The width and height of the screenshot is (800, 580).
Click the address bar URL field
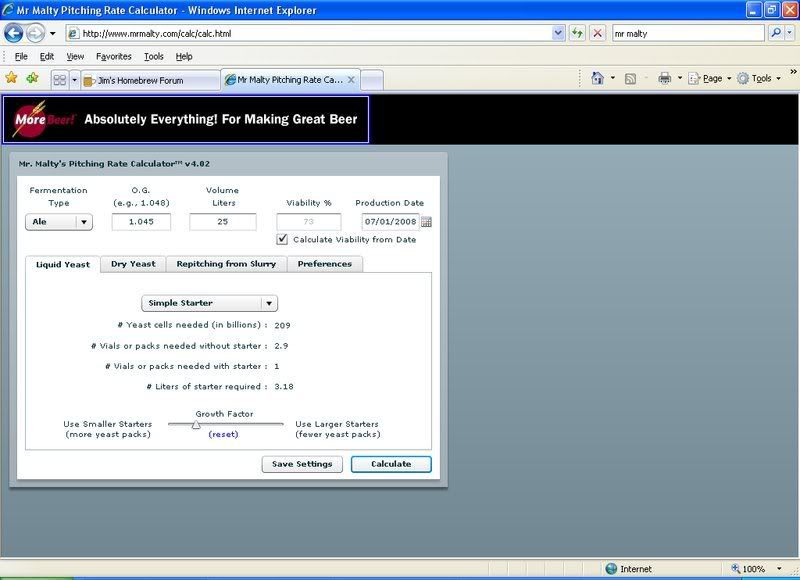pyautogui.click(x=309, y=34)
